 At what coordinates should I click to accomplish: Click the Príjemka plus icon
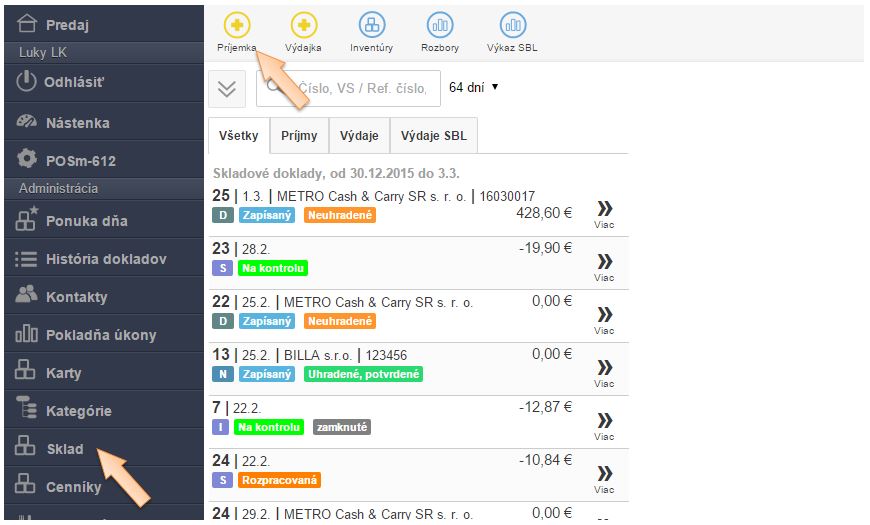tap(237, 25)
